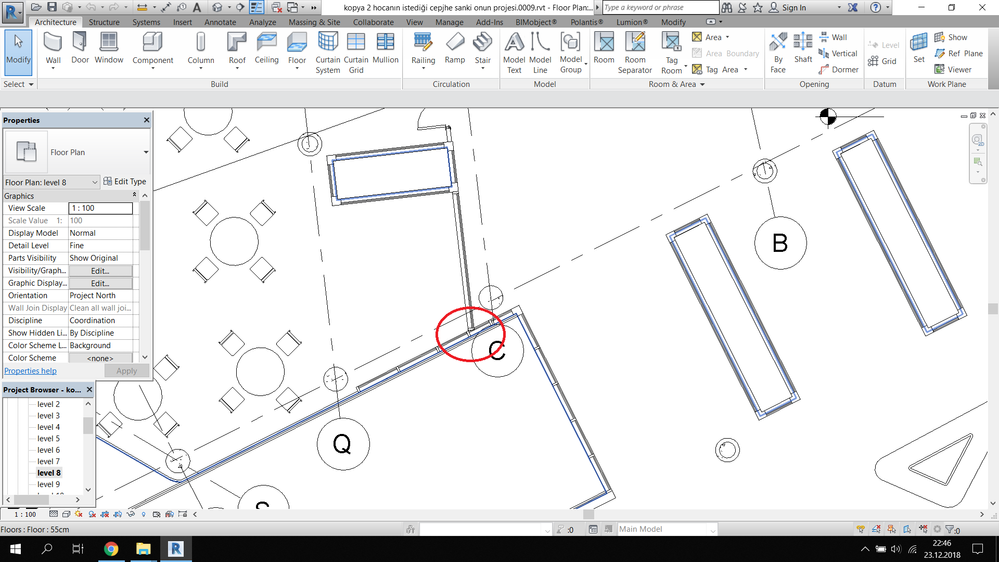Click the Shaft opening tool
Image resolution: width=999 pixels, height=562 pixels.
803,48
